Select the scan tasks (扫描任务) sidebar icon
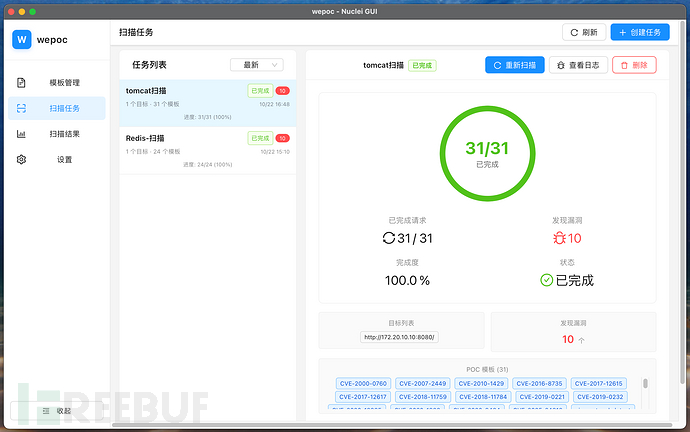The image size is (690, 432). [22, 108]
